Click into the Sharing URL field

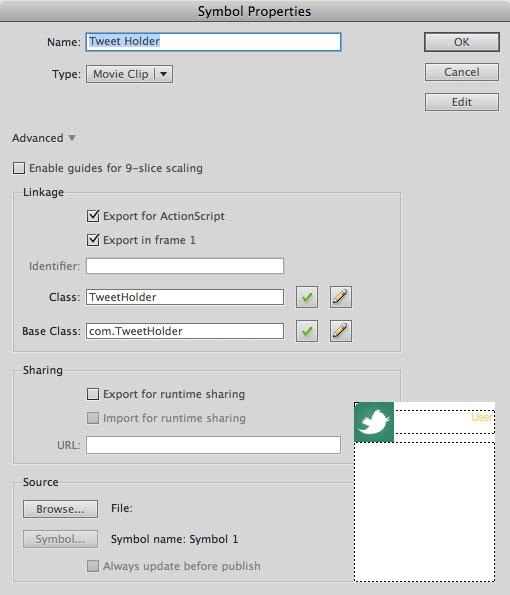[x=213, y=445]
